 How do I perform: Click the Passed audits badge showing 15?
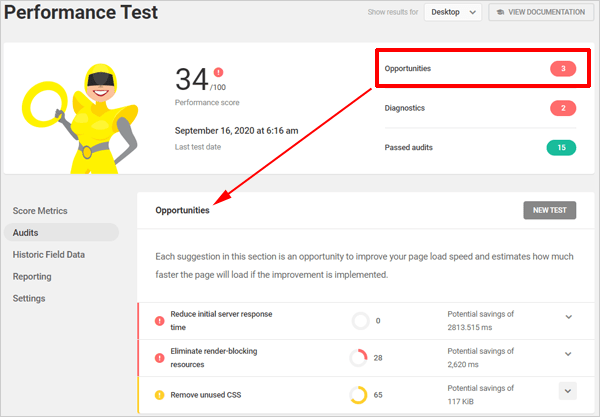(x=563, y=148)
